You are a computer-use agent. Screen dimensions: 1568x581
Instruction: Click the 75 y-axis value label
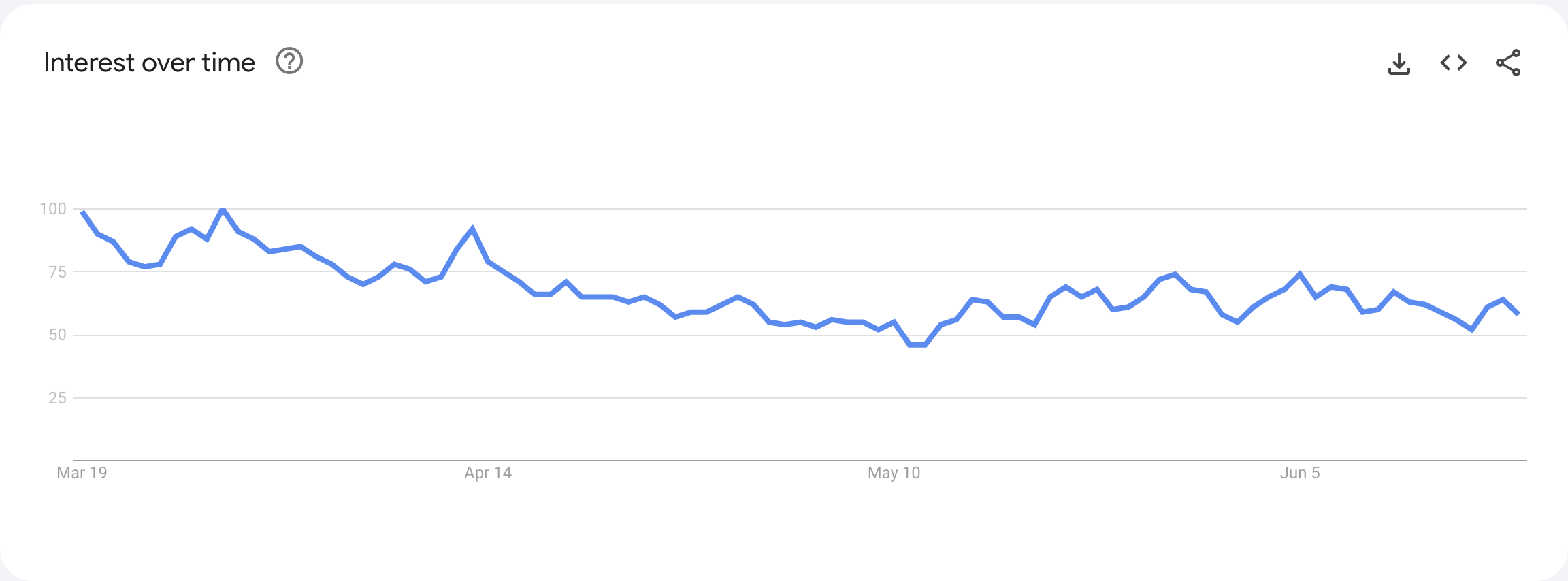[58, 272]
